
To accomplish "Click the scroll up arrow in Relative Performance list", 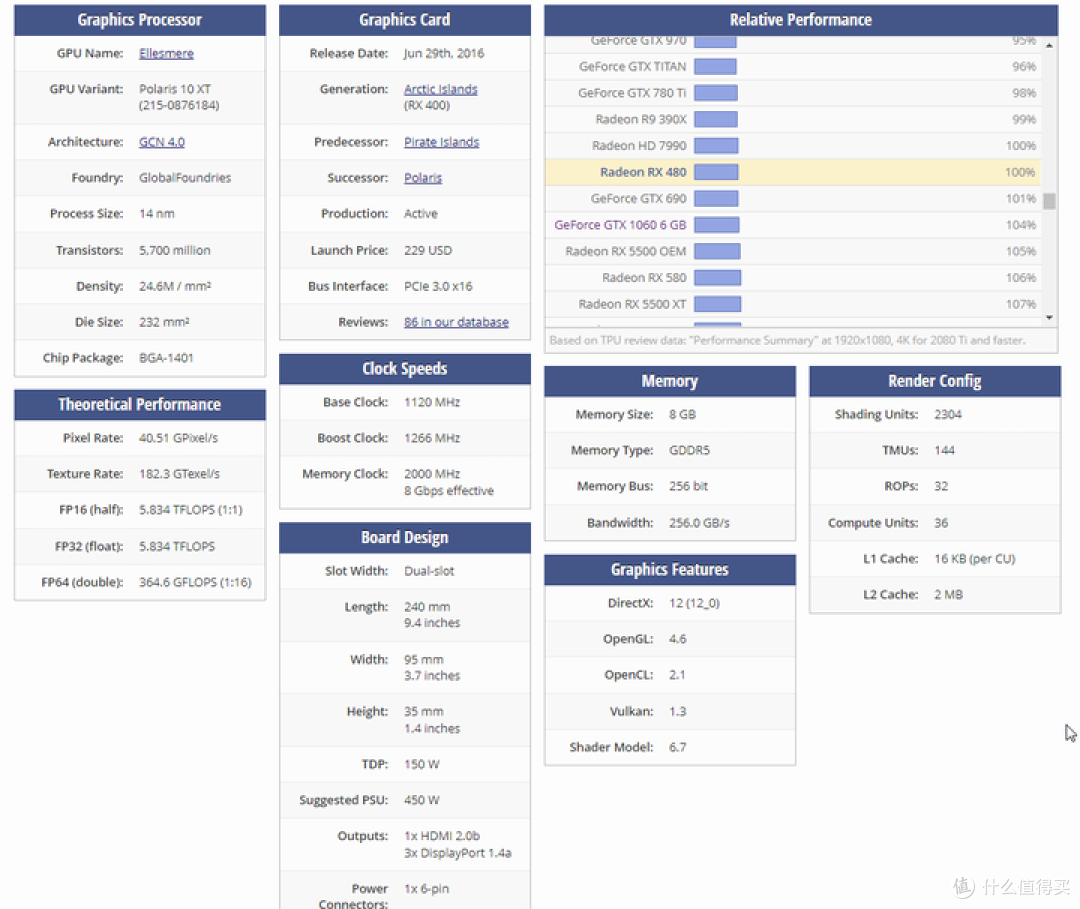I will click(1049, 45).
